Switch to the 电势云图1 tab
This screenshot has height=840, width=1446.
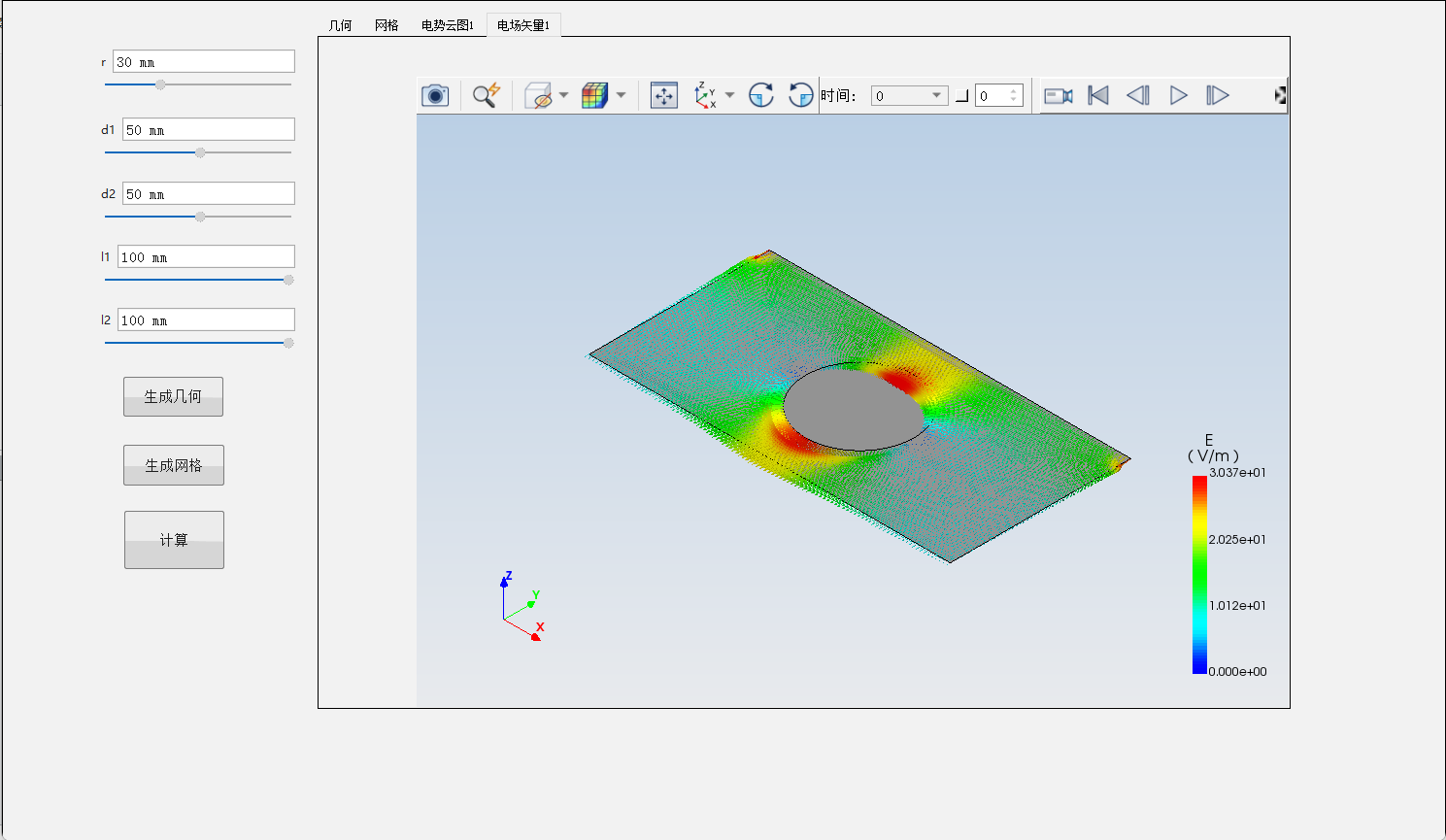(x=448, y=25)
